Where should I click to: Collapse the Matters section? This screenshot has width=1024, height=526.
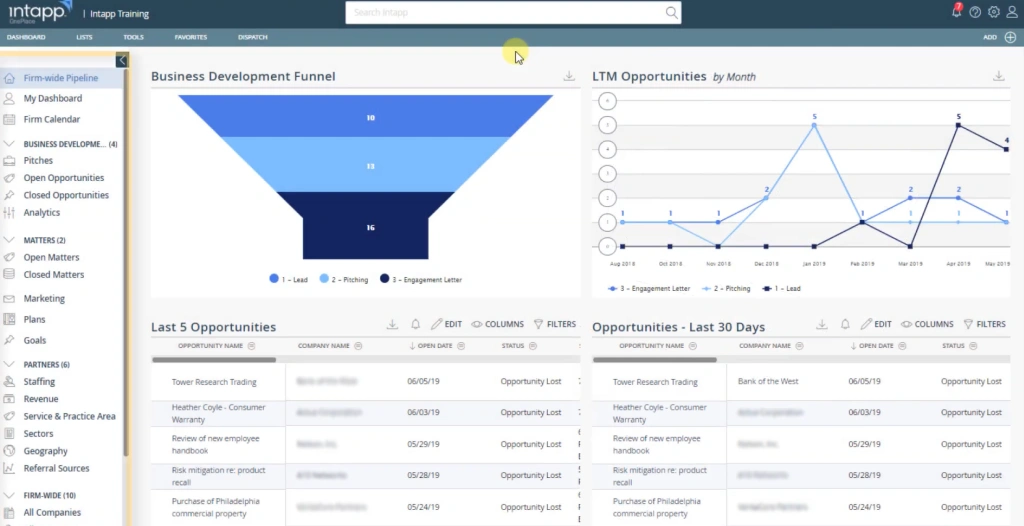click(x=9, y=240)
